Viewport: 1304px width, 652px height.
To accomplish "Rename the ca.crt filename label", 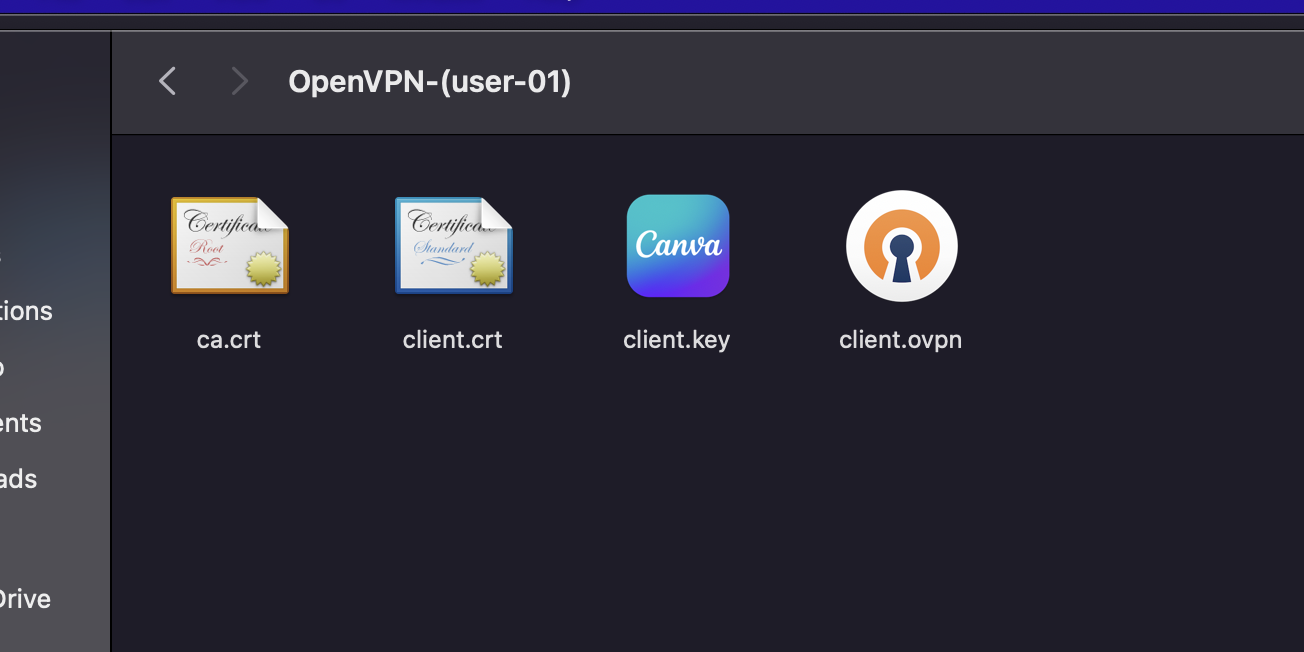I will click(229, 339).
